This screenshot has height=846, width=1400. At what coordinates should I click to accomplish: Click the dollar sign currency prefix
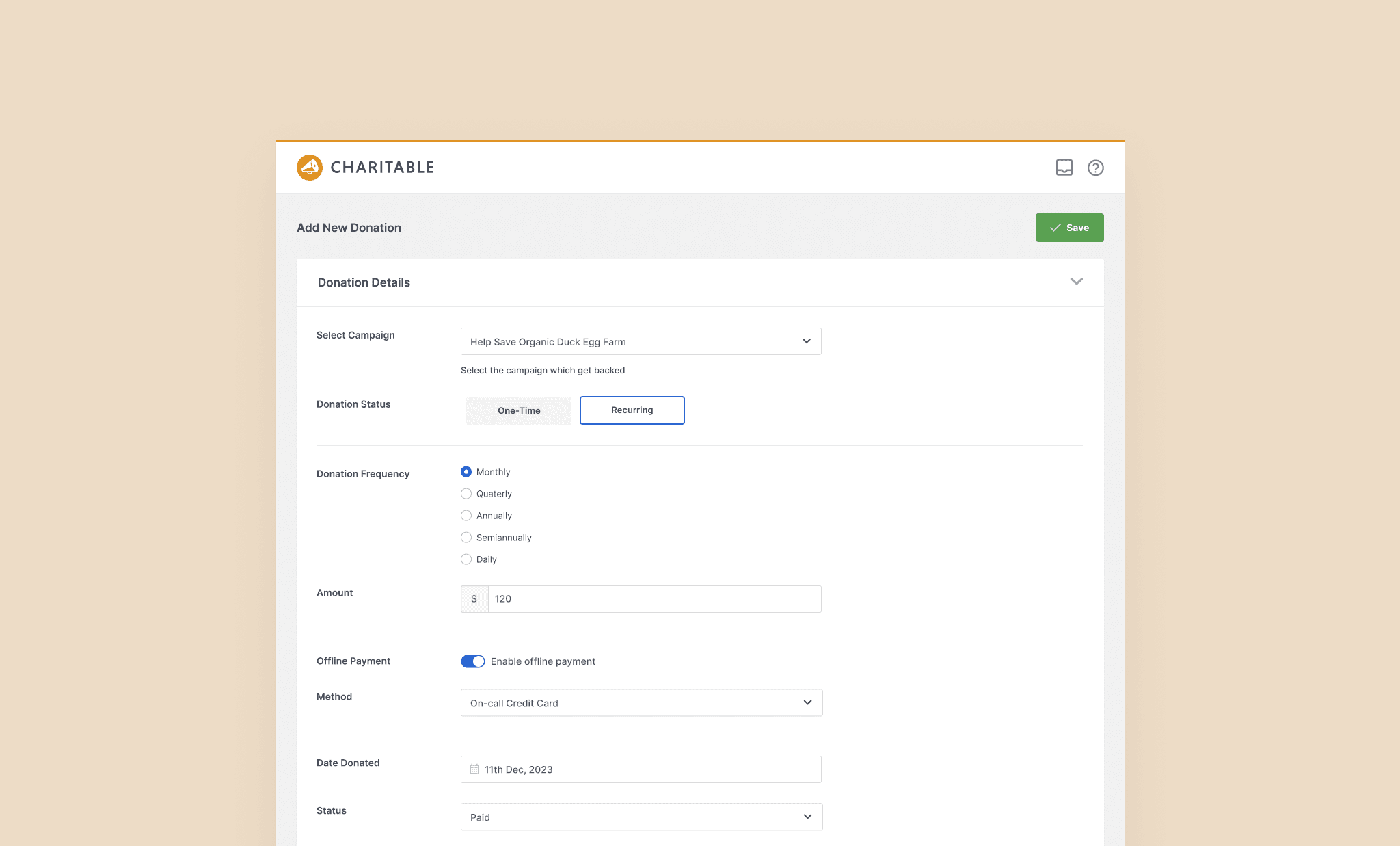click(474, 599)
